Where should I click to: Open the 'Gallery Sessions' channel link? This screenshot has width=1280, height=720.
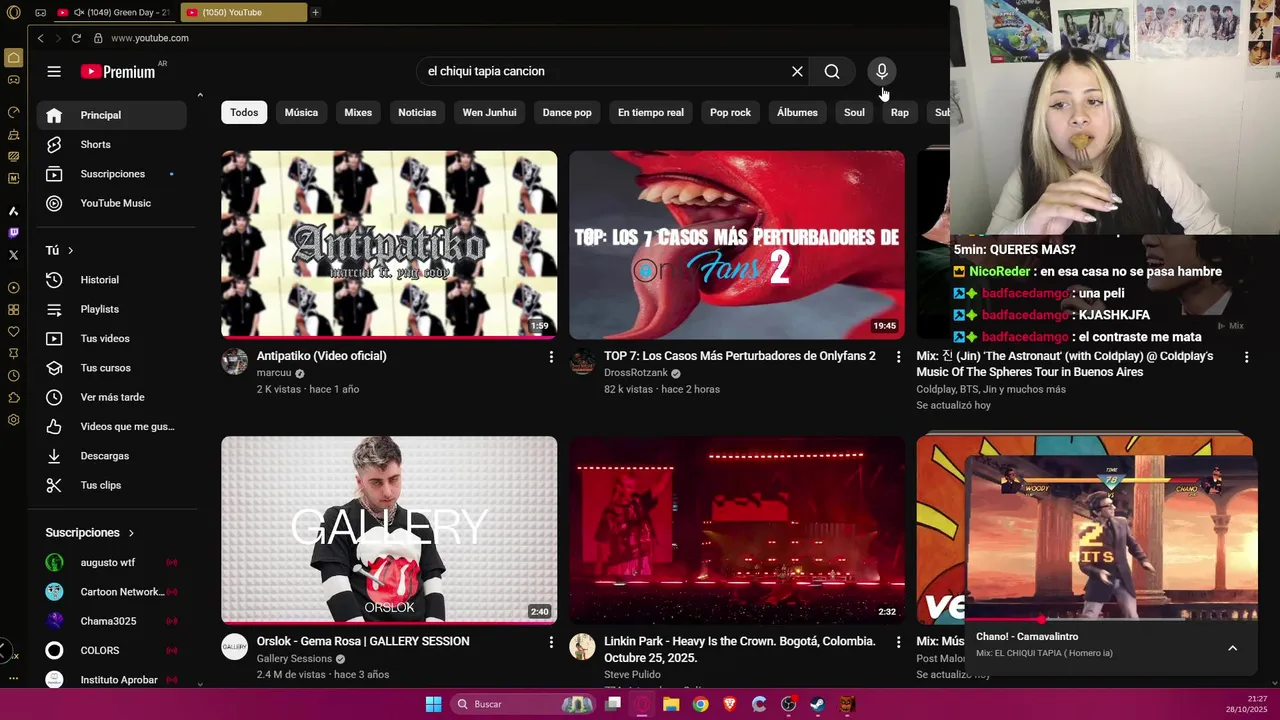pyautogui.click(x=294, y=659)
